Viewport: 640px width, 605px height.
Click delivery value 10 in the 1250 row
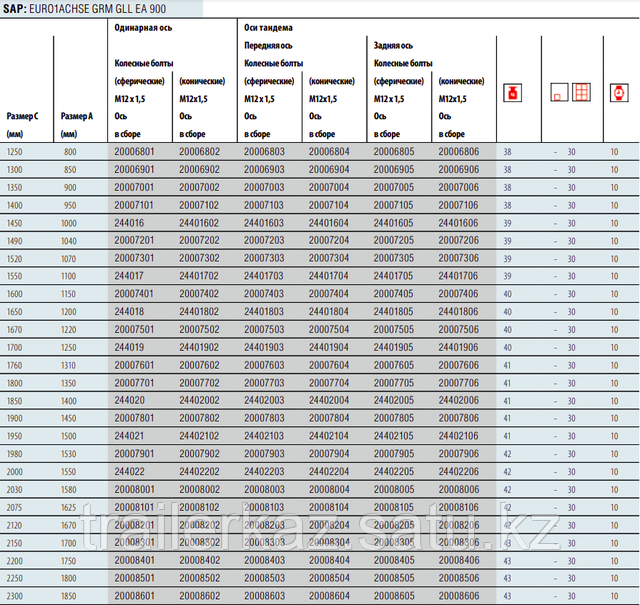(615, 152)
